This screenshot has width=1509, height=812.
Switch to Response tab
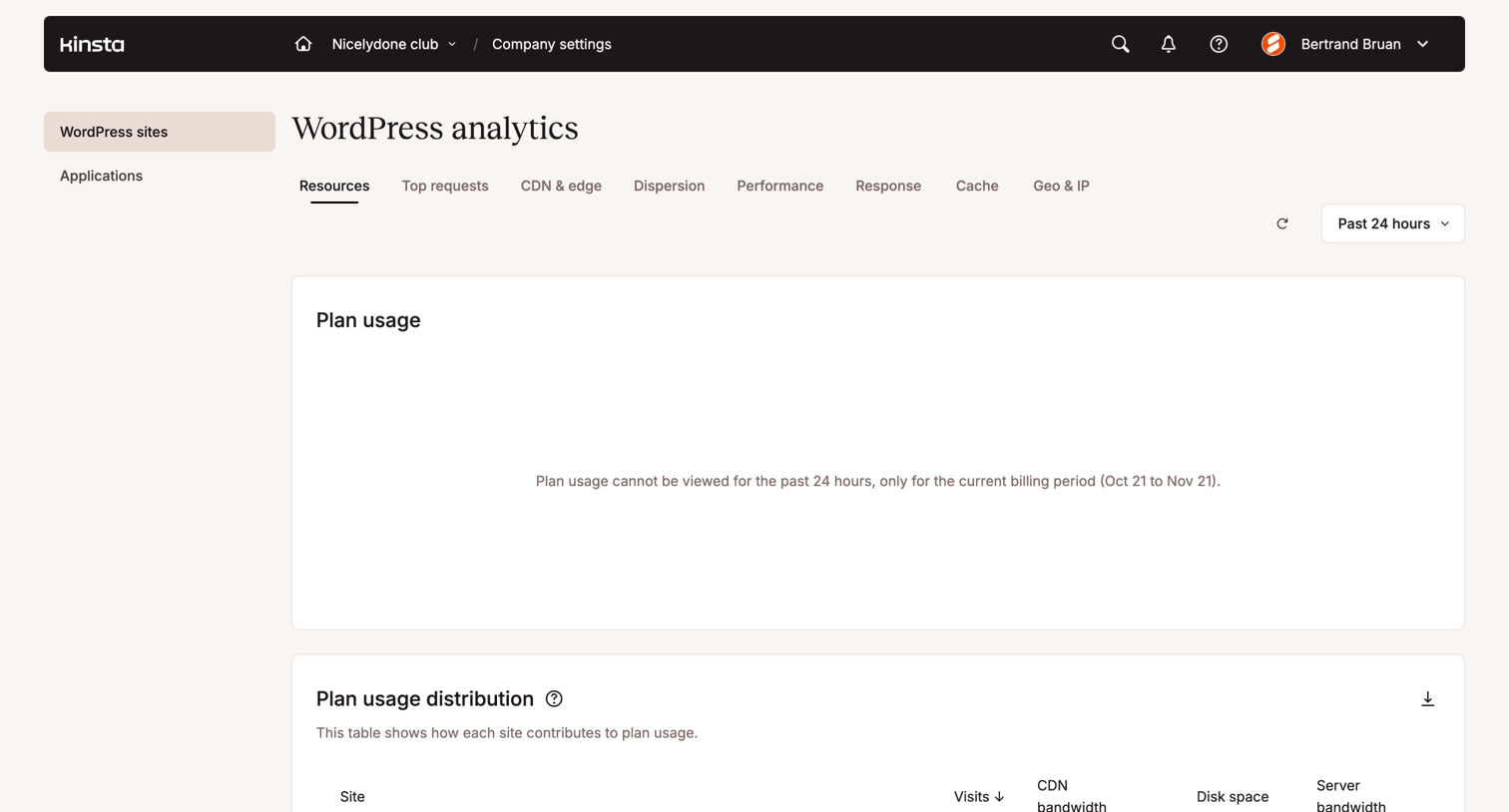[888, 186]
